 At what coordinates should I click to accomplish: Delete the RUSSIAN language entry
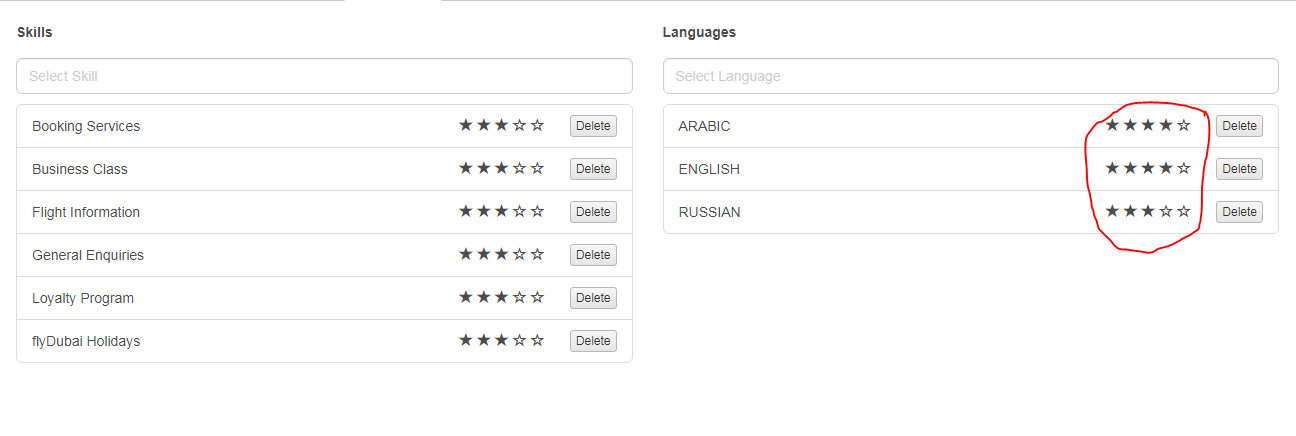pos(1239,212)
